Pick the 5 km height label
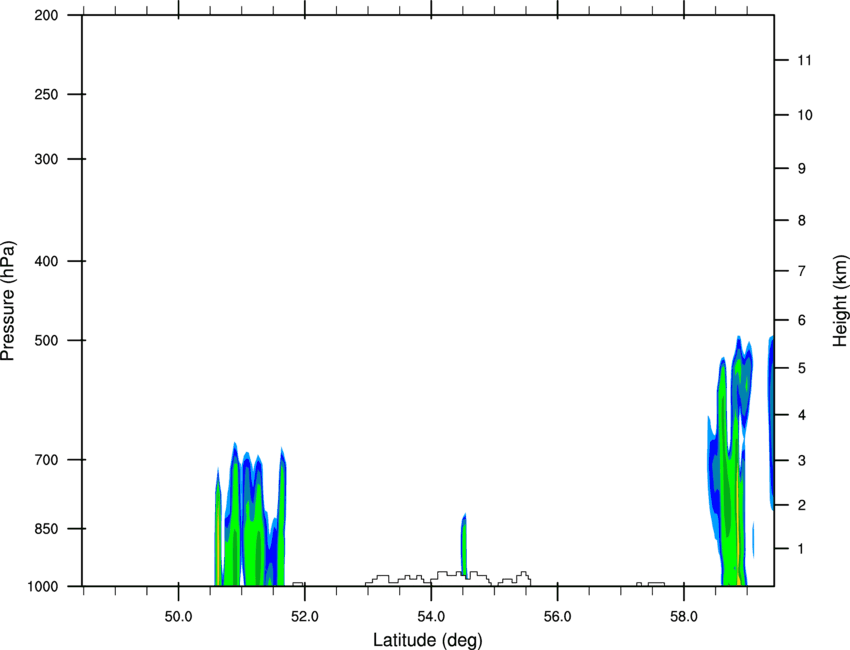 click(x=802, y=368)
